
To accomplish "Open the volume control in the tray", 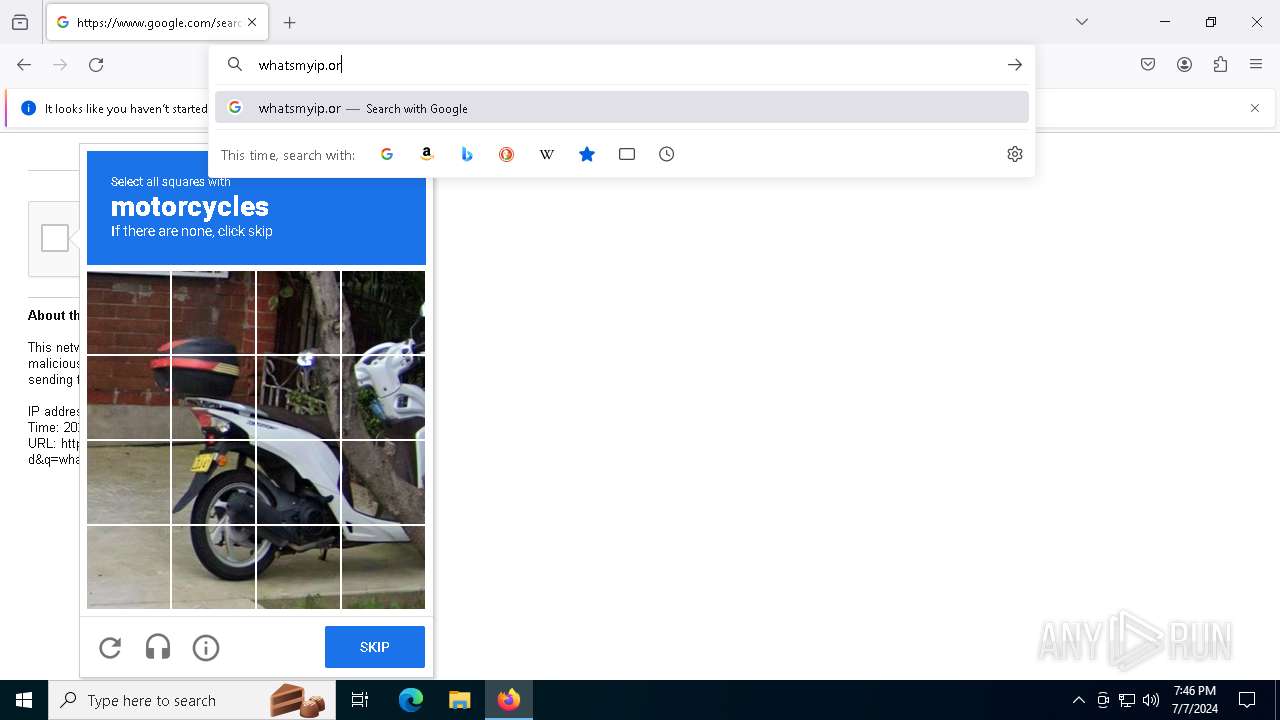I will 1151,700.
